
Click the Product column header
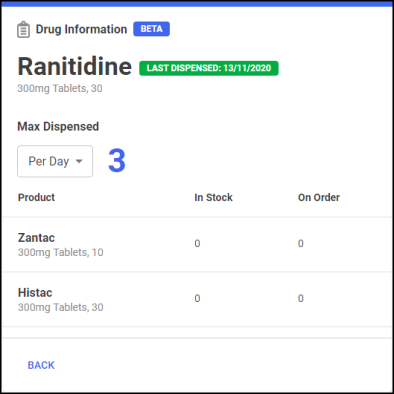click(36, 197)
